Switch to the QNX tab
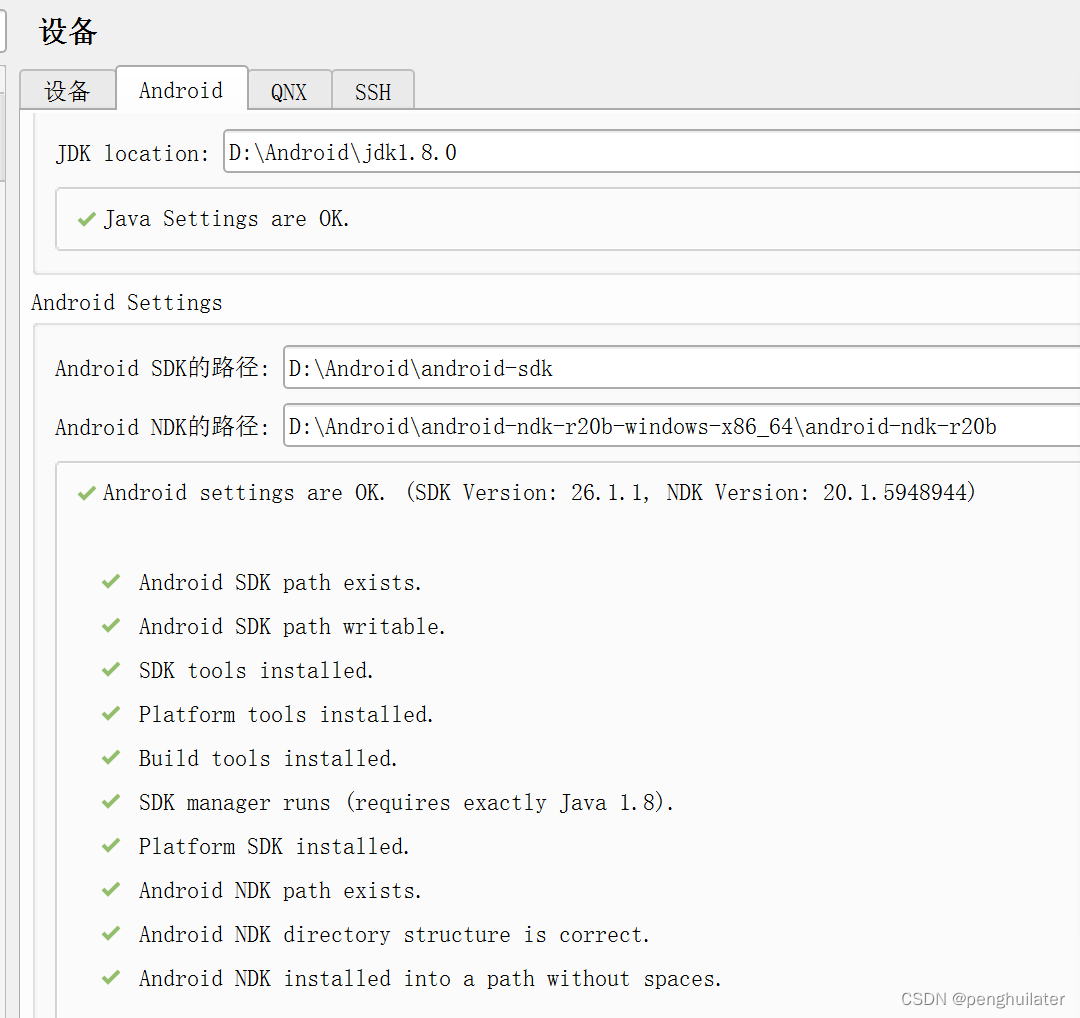Viewport: 1080px width, 1018px height. (x=289, y=91)
